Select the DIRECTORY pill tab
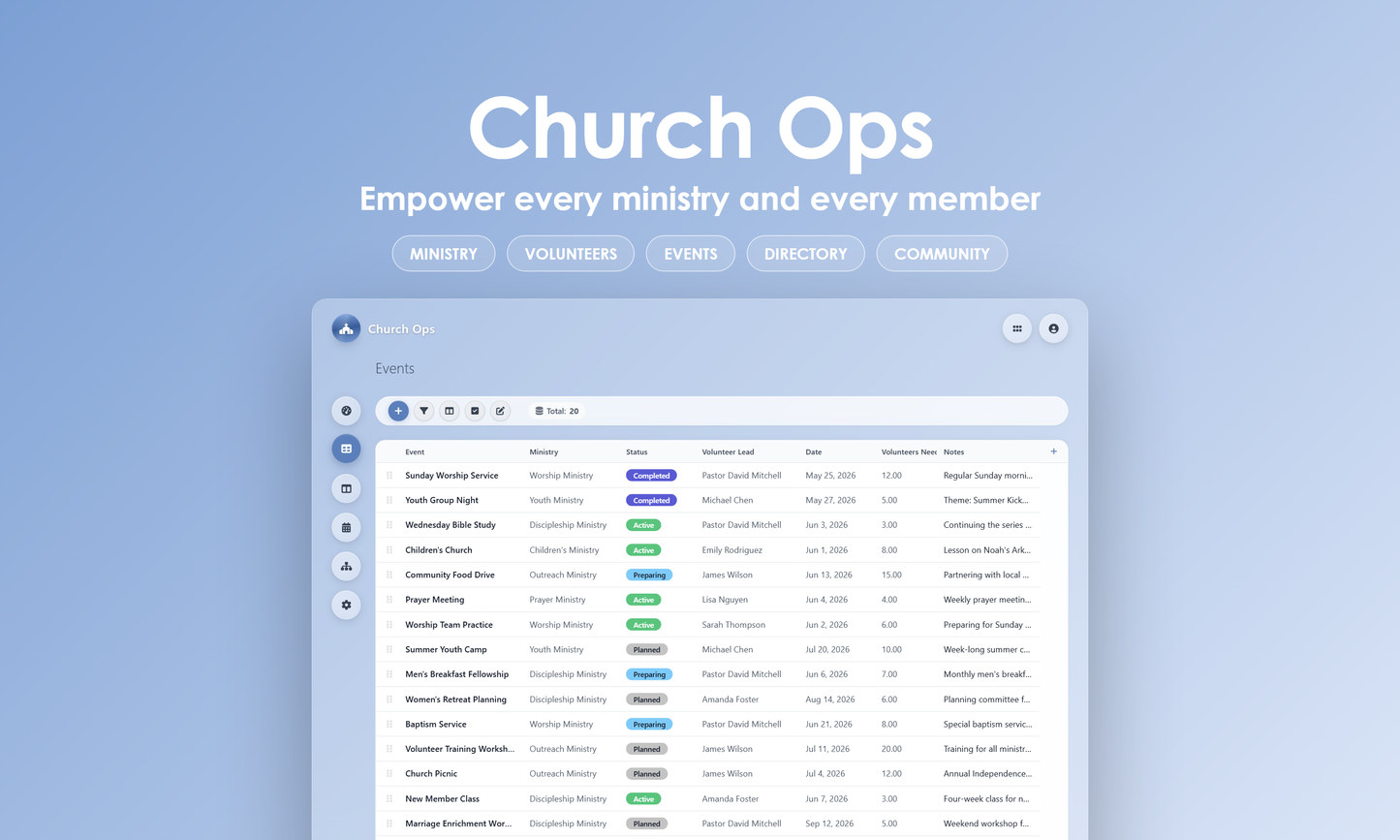Image resolution: width=1400 pixels, height=840 pixels. (x=806, y=254)
